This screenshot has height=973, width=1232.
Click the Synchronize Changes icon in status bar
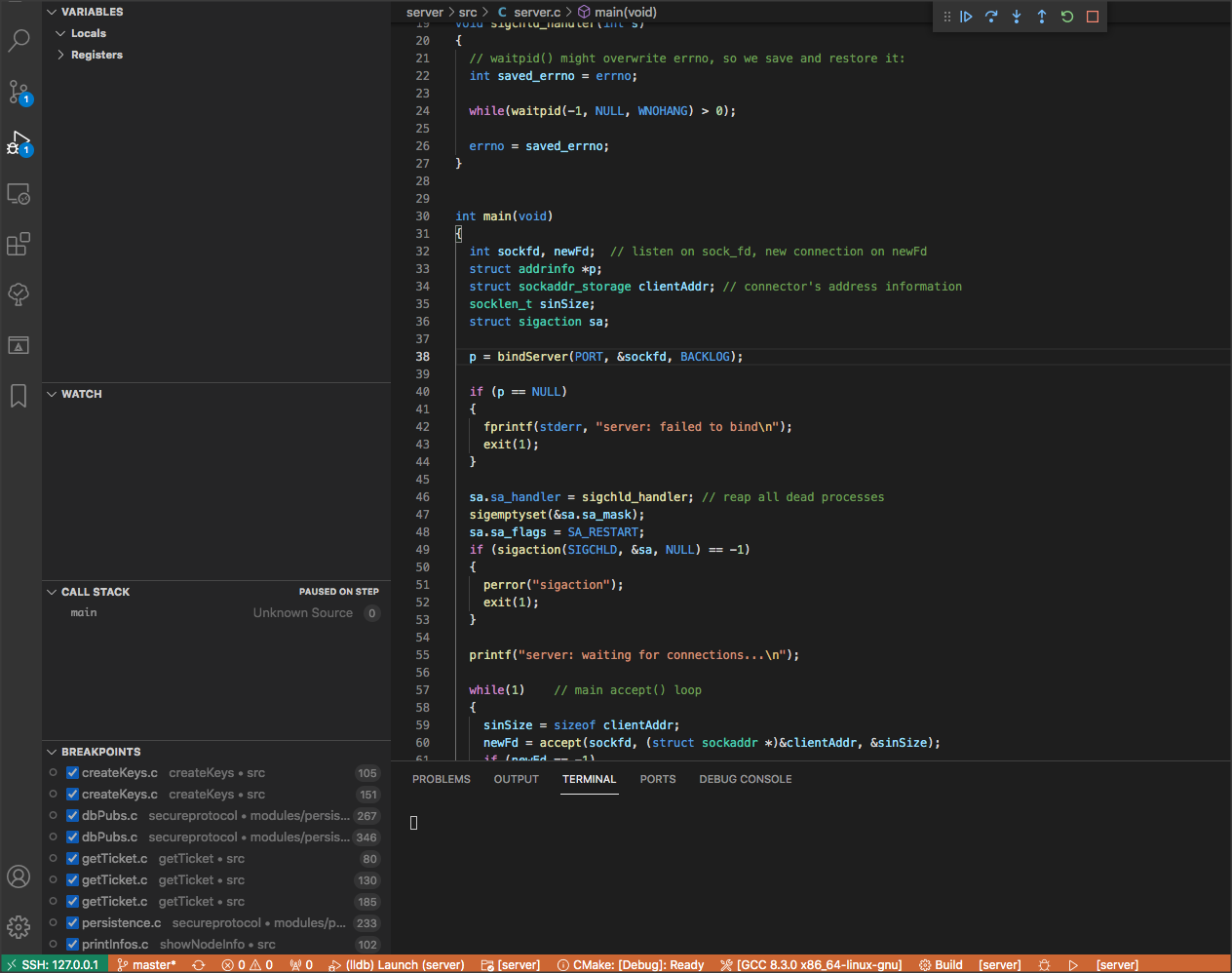click(x=199, y=964)
